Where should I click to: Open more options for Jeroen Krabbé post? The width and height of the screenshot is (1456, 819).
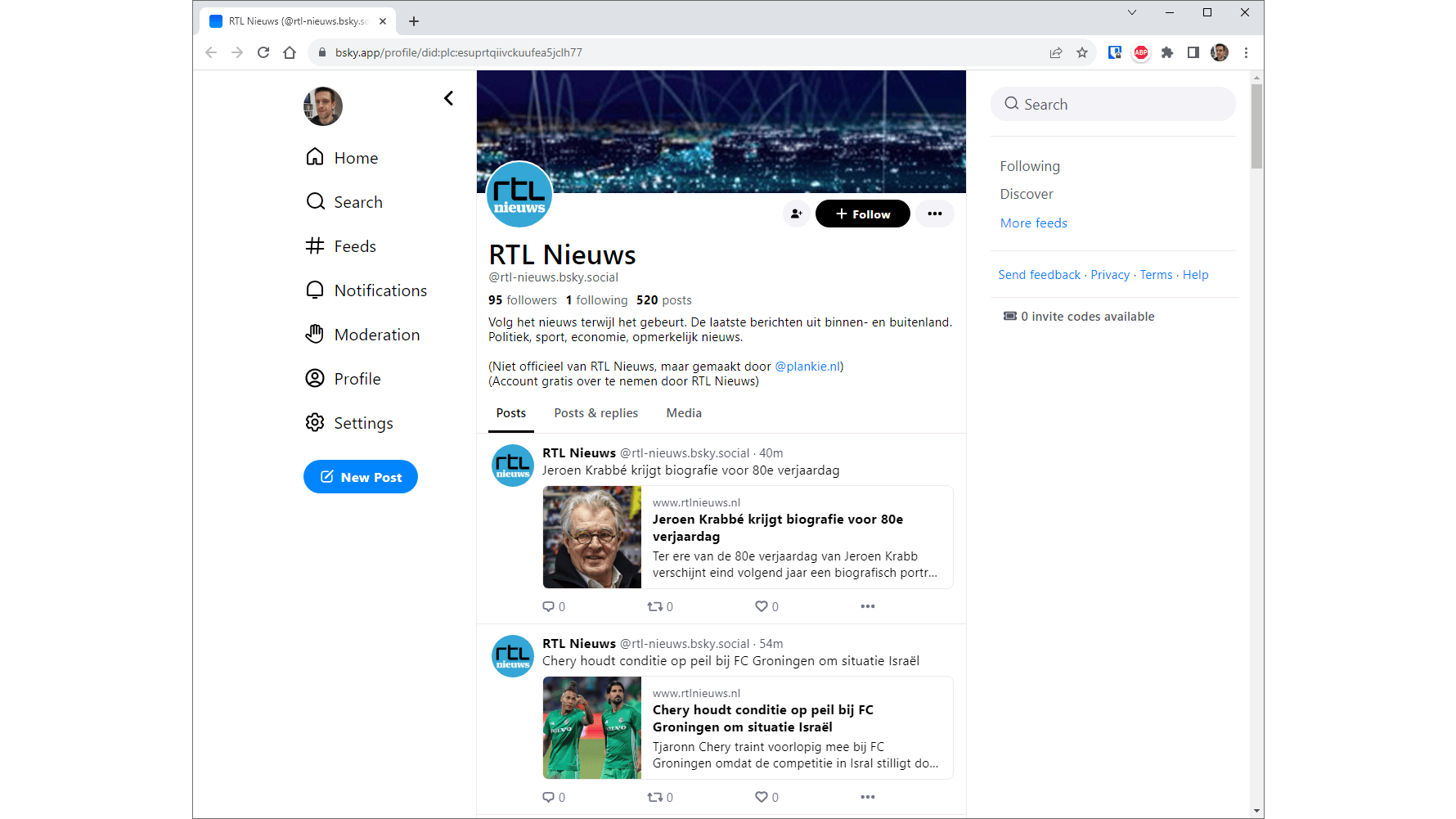coord(868,606)
